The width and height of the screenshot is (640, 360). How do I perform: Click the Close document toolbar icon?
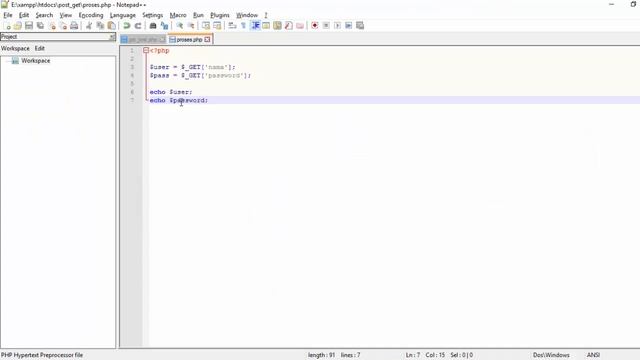(52, 26)
